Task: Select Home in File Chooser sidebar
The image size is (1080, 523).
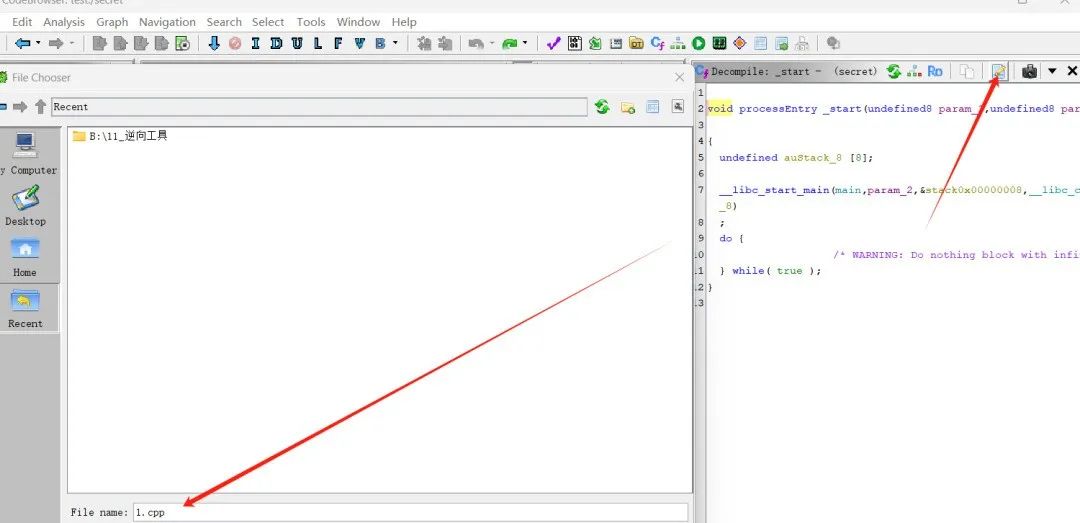Action: [x=25, y=257]
